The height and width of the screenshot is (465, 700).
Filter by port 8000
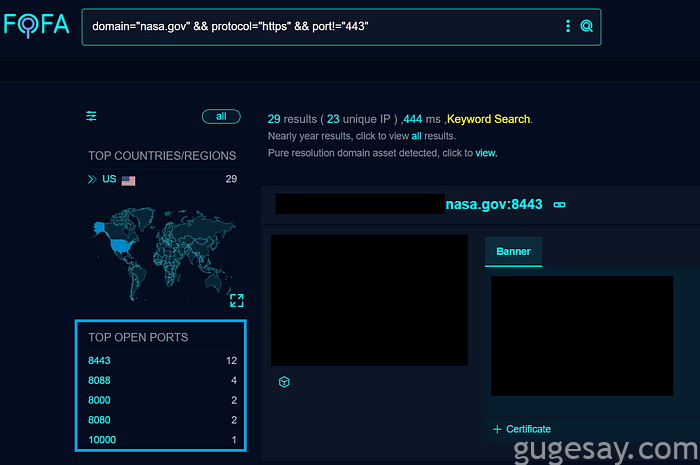pos(99,400)
